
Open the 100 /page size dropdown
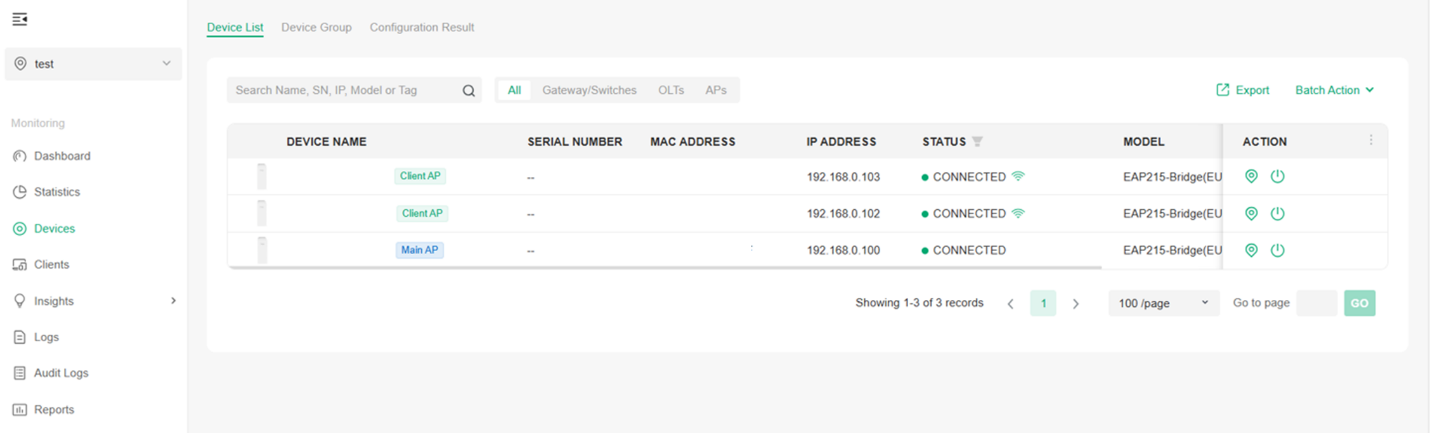point(1163,303)
